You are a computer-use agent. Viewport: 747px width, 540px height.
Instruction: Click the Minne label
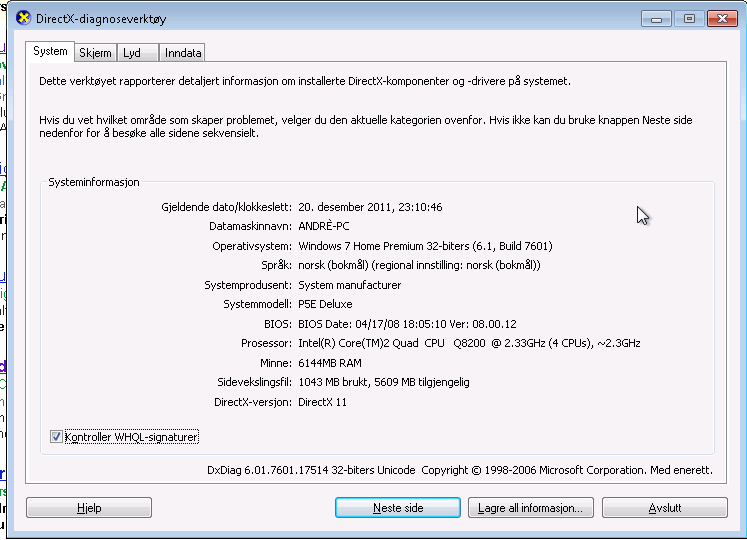(x=276, y=363)
